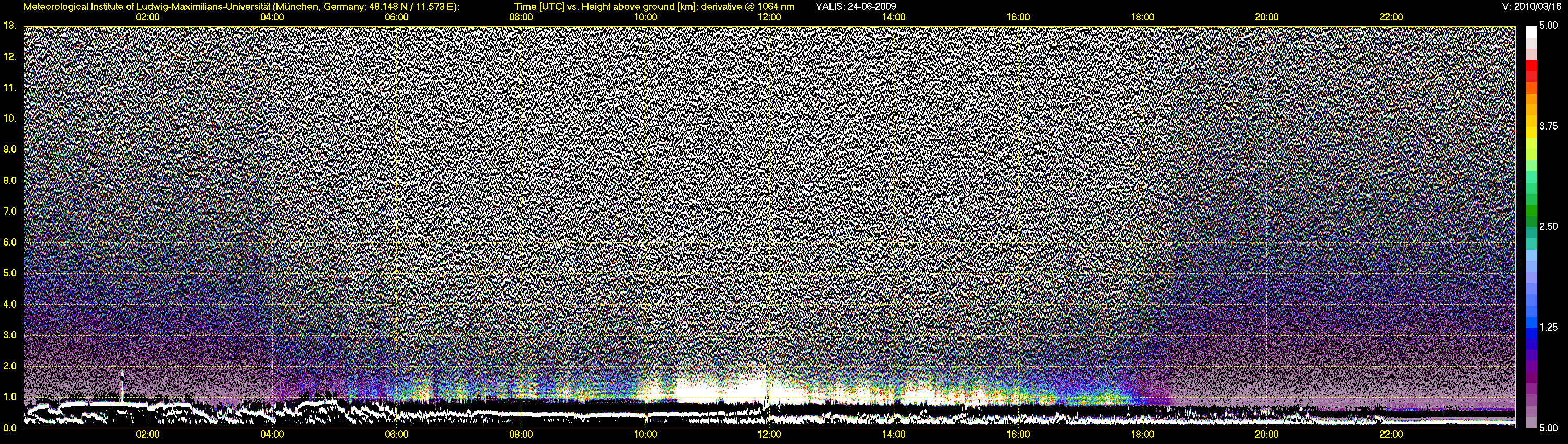Click the 22:00 label on the top time axis
This screenshot has width=1568, height=444.
1391,17
